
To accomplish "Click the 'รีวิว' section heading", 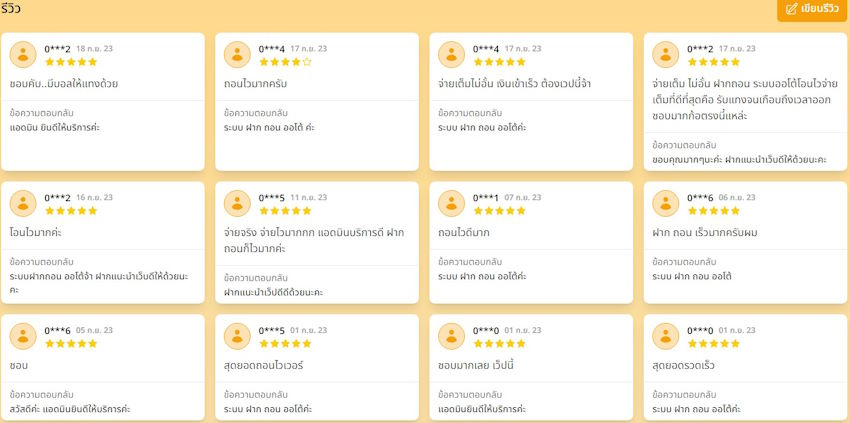I will 13,9.
